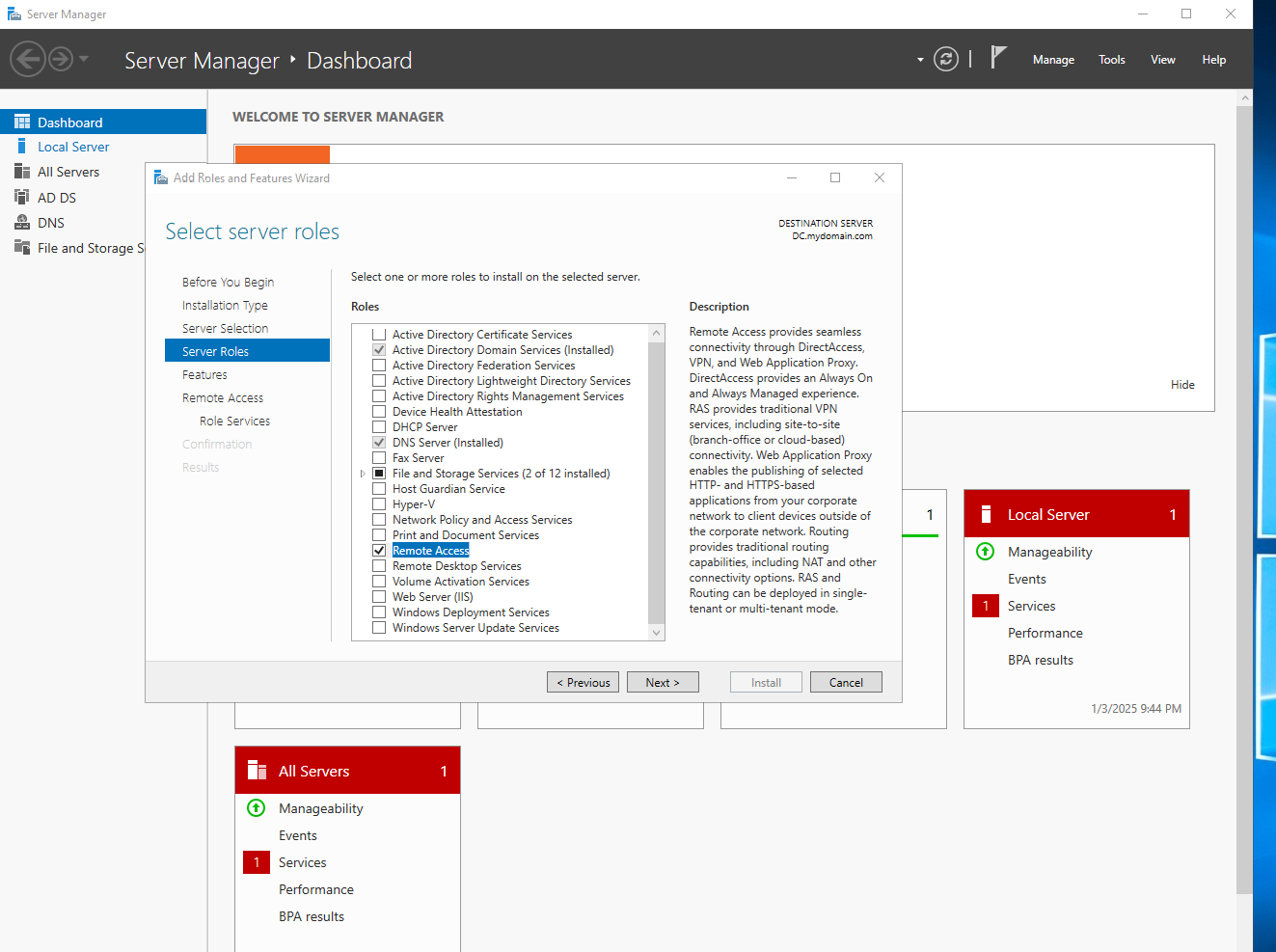Open Local Server tile BPA results

coord(1040,660)
